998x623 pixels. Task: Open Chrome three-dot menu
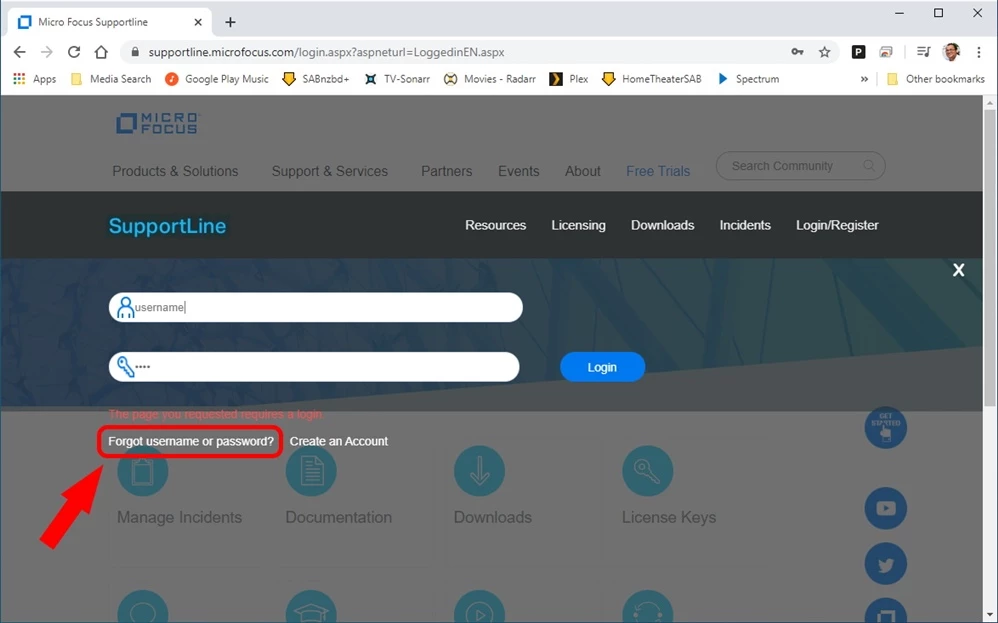(x=979, y=52)
